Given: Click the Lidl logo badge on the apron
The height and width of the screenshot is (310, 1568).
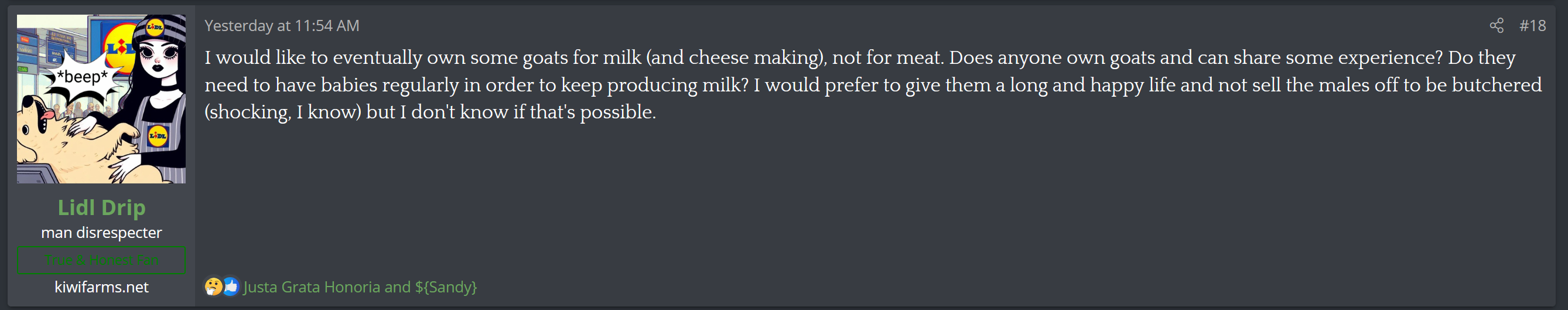Looking at the screenshot, I should tap(158, 136).
